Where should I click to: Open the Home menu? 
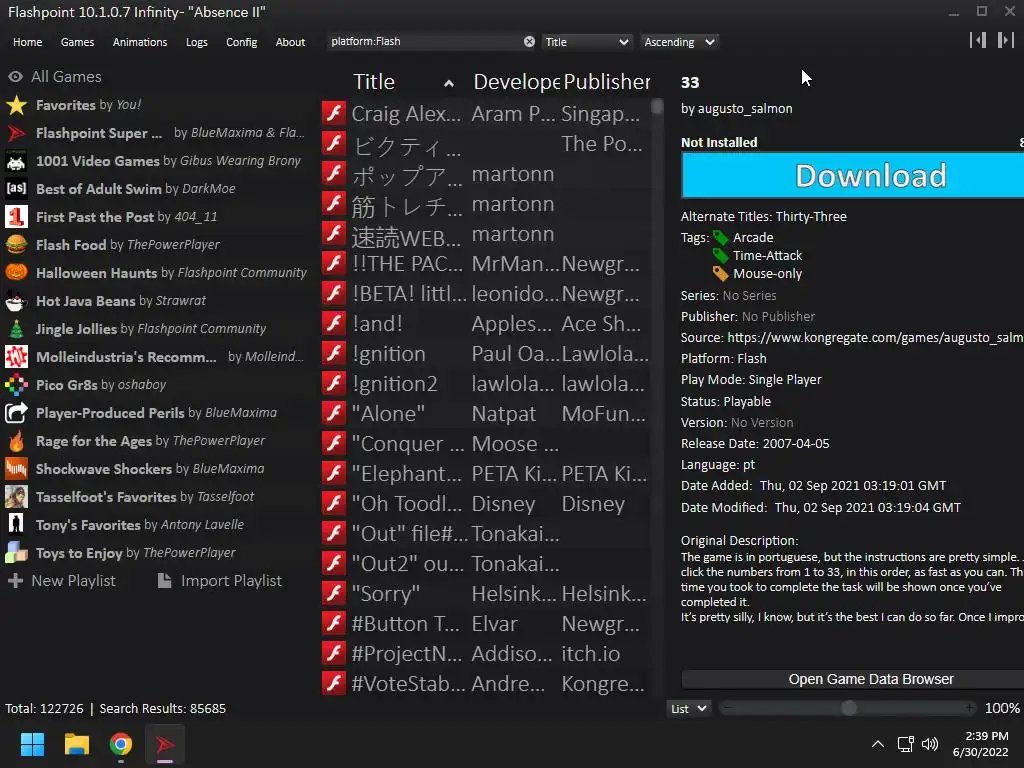point(27,42)
